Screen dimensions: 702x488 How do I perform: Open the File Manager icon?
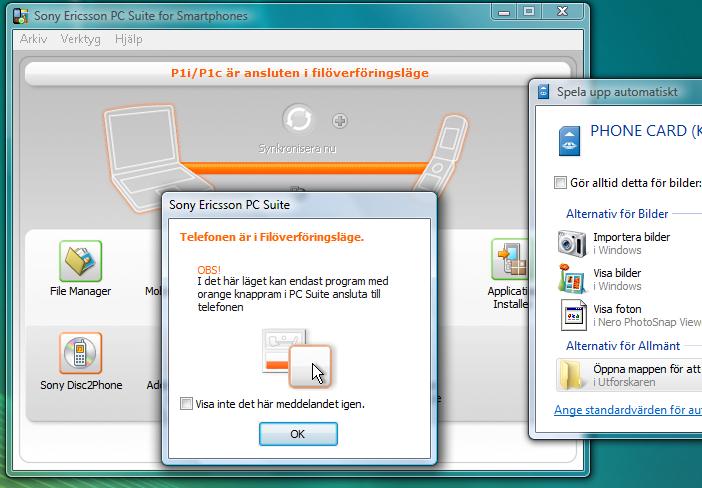click(x=81, y=261)
